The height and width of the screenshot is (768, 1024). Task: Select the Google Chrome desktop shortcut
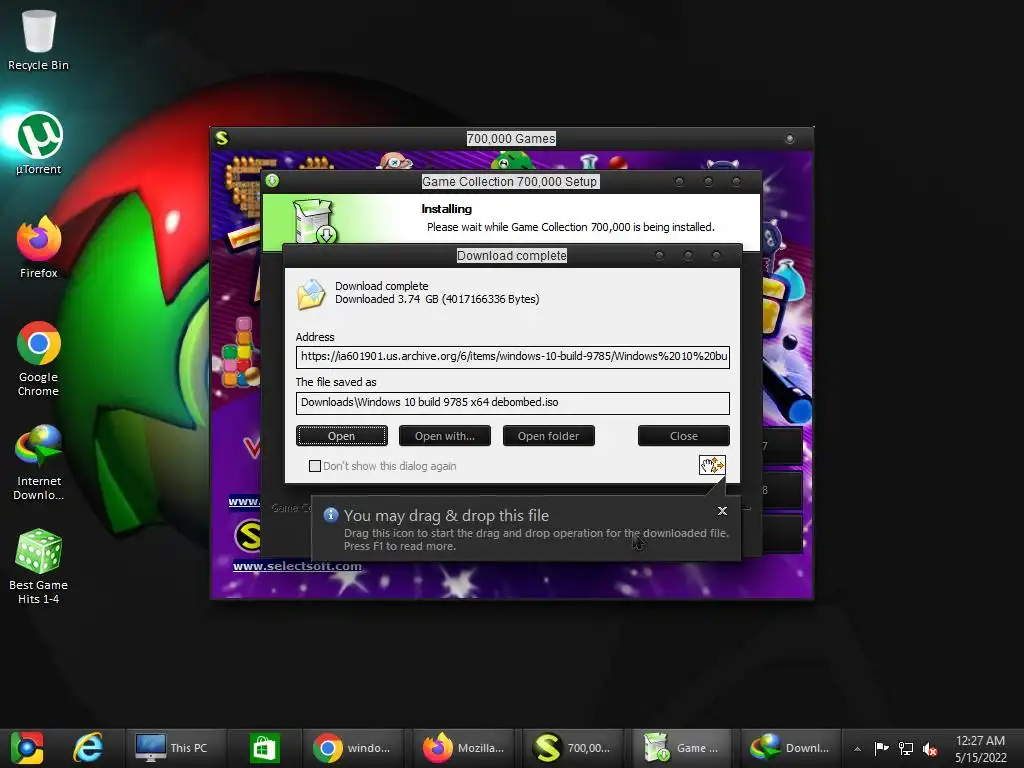point(39,359)
